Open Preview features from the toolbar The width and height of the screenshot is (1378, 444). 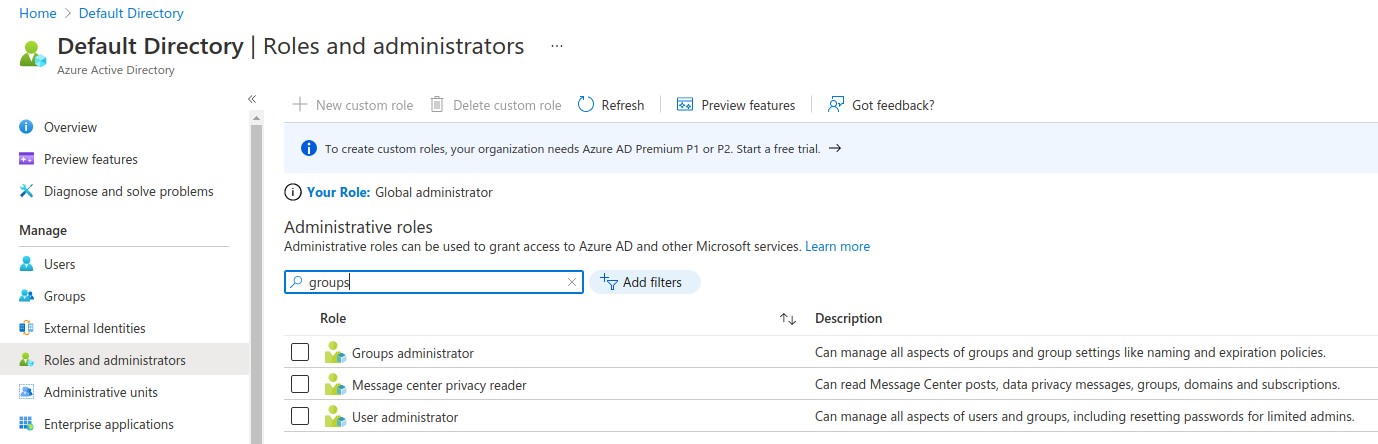(736, 105)
